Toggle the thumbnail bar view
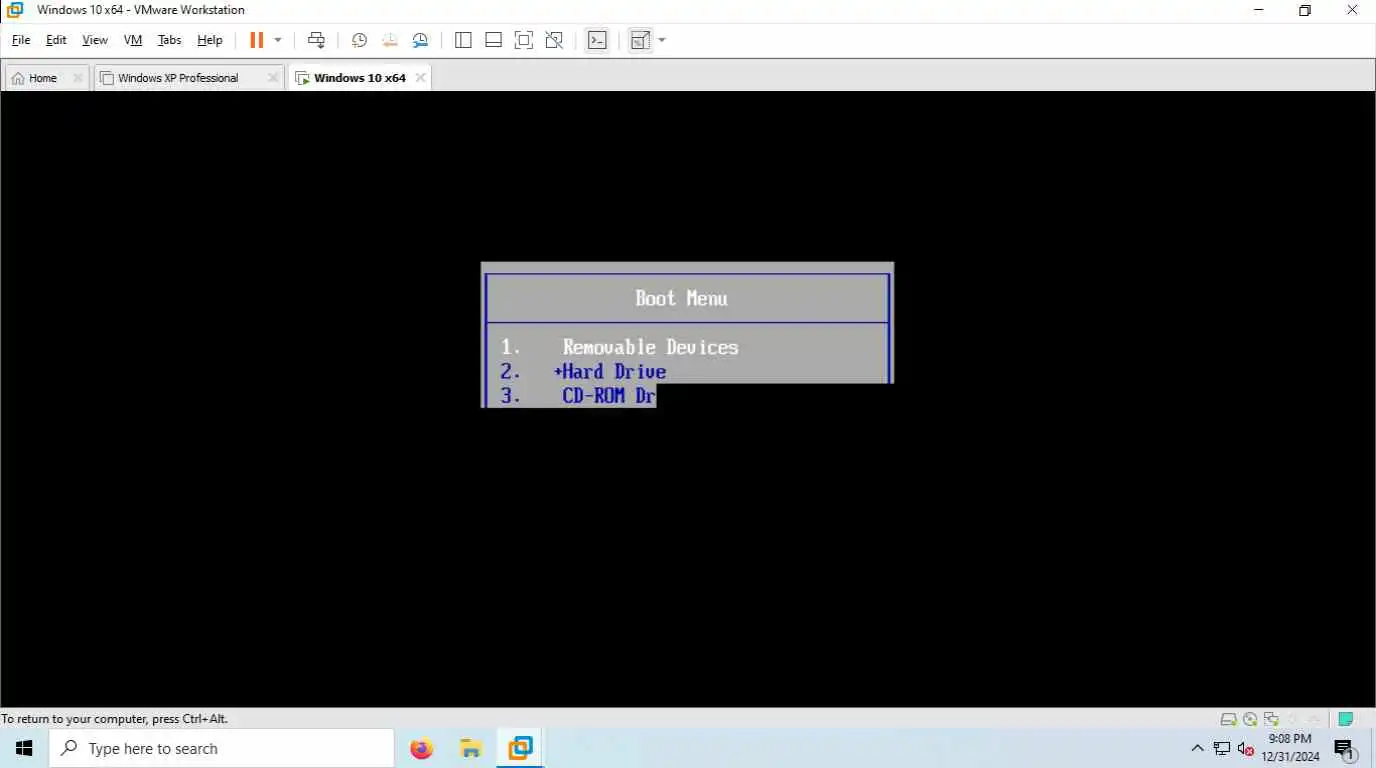This screenshot has width=1376, height=768. (x=493, y=40)
